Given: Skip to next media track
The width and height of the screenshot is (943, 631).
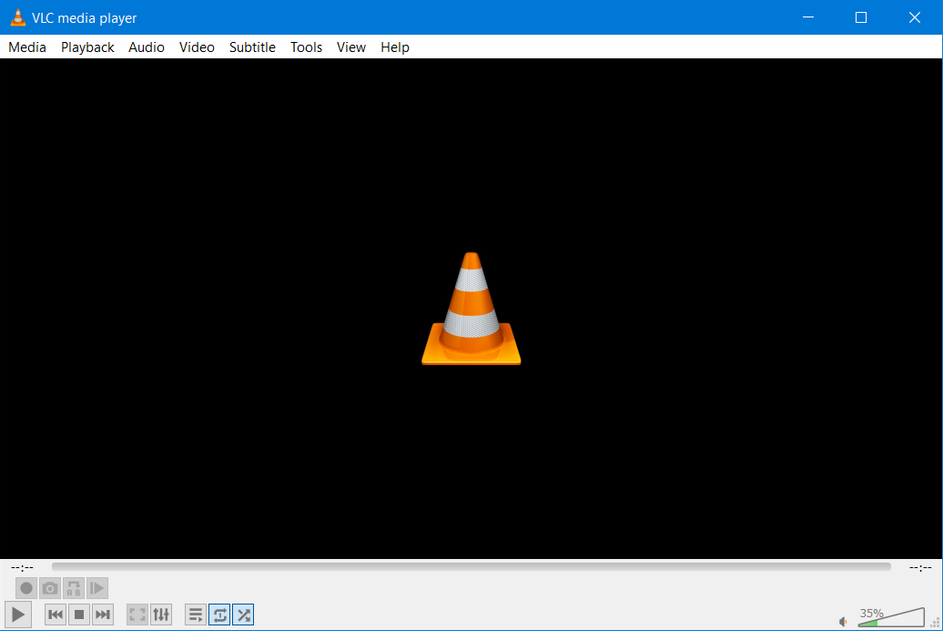Looking at the screenshot, I should pyautogui.click(x=102, y=614).
